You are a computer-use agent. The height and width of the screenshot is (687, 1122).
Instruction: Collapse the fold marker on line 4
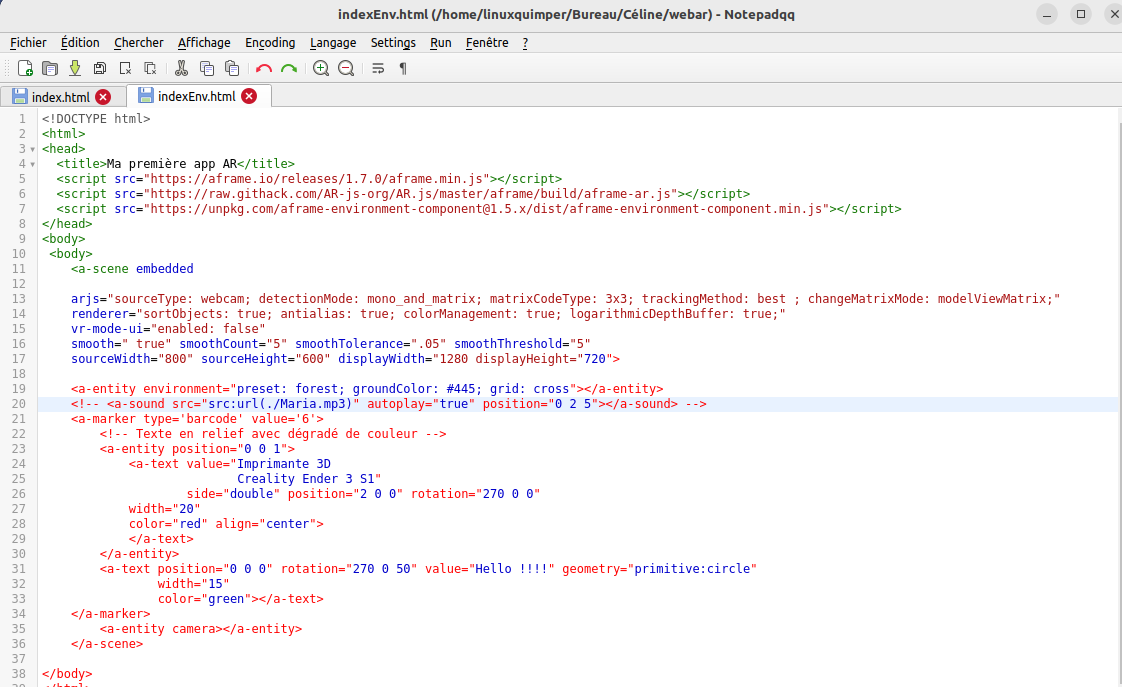point(33,164)
